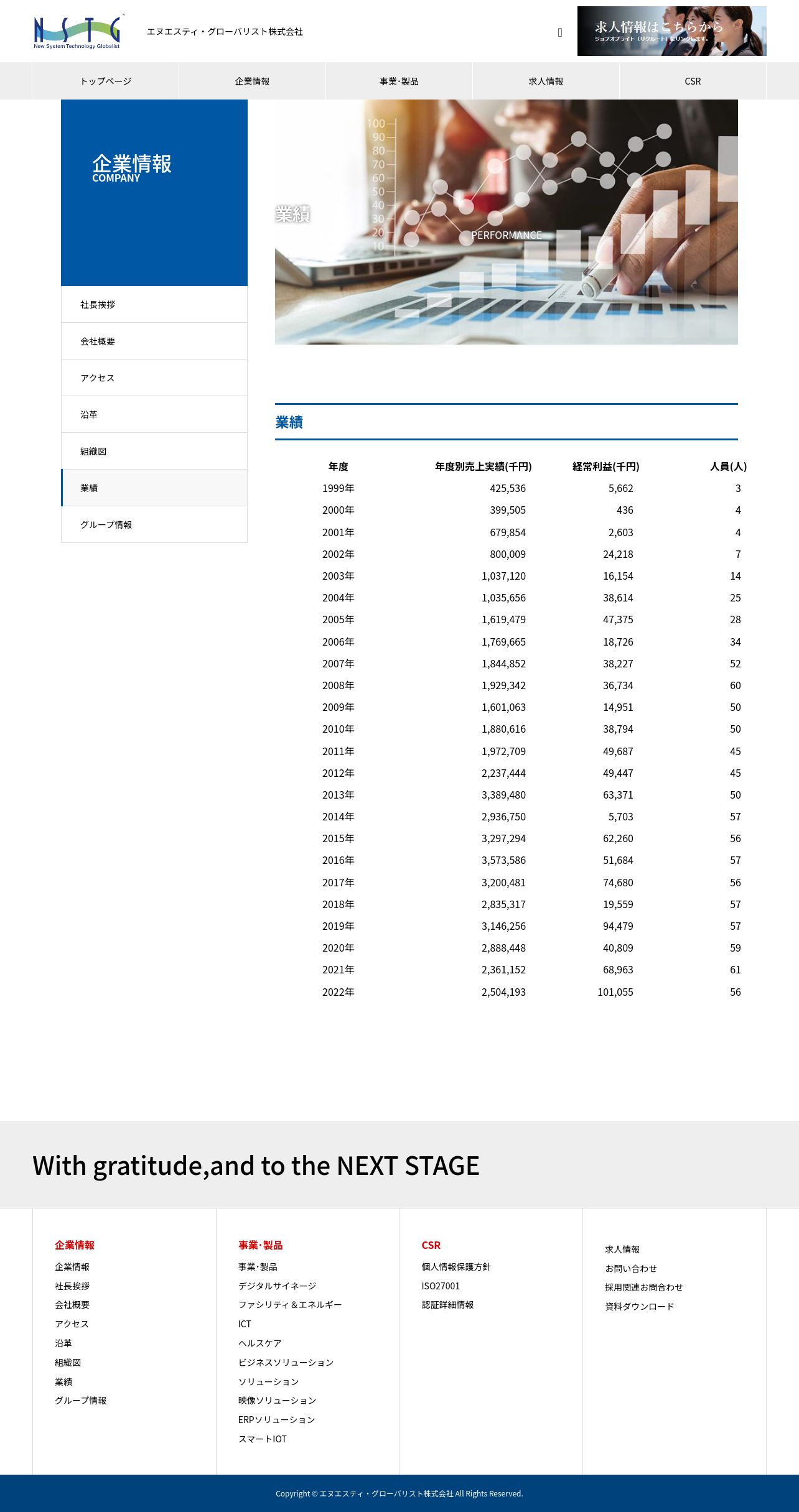Open ヘルスケア footer link
This screenshot has width=799, height=1512.
click(260, 1343)
